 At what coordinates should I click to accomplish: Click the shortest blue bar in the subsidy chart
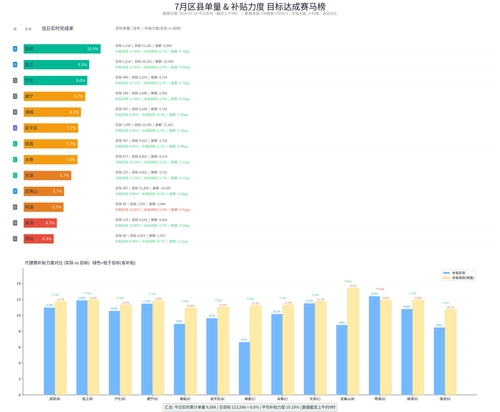(244, 368)
